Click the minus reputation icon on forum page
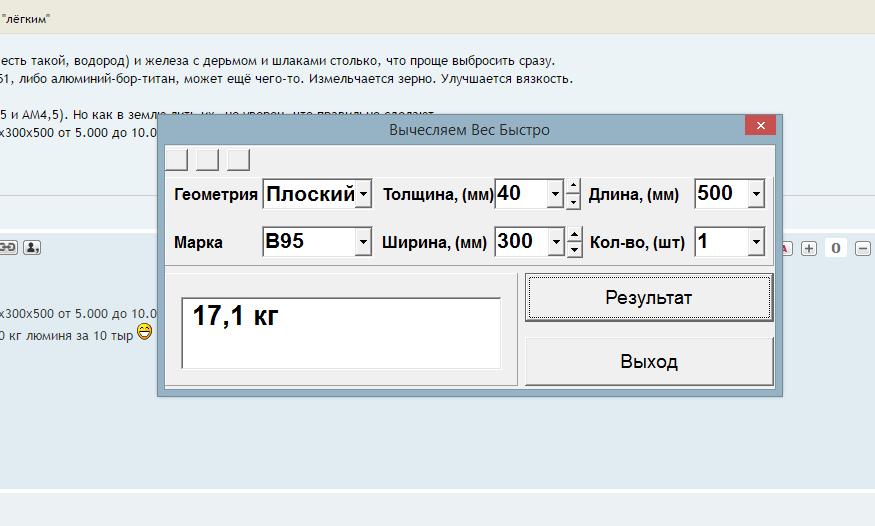 coord(863,248)
